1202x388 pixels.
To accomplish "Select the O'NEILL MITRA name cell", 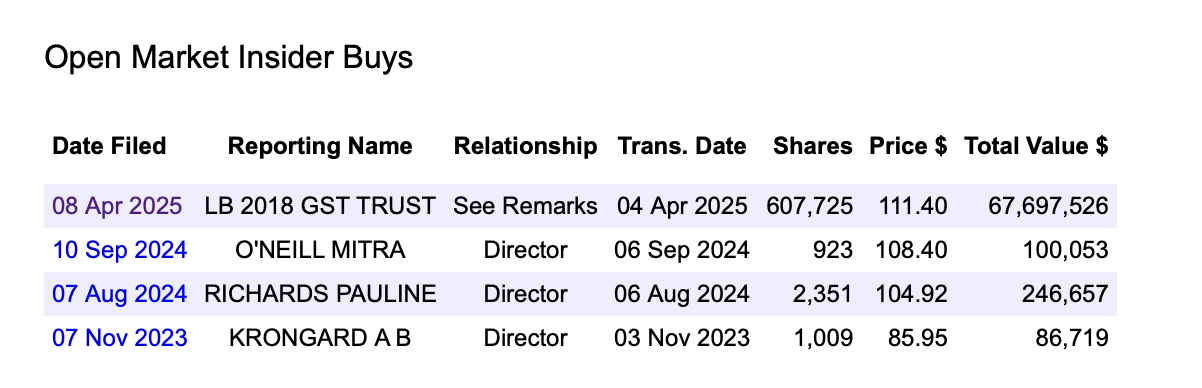I will pyautogui.click(x=320, y=250).
